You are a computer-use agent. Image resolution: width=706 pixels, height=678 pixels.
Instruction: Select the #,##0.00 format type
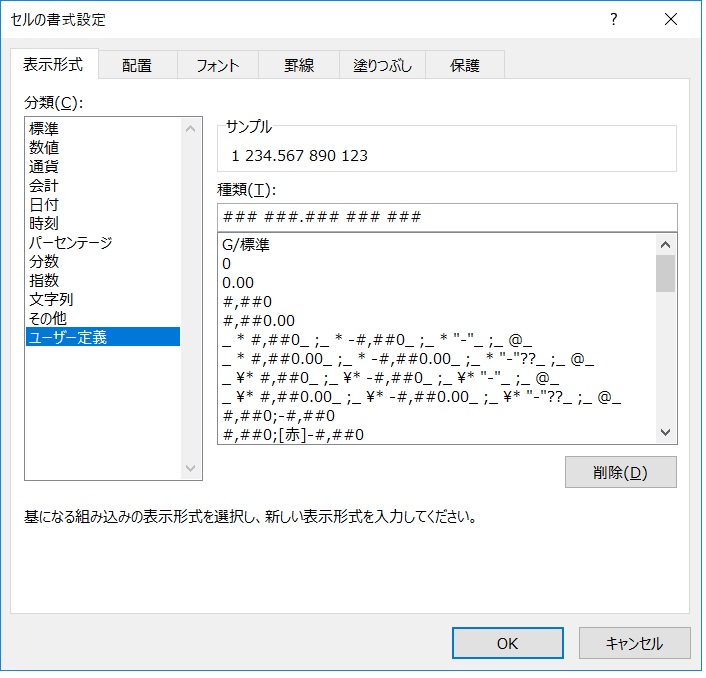click(439, 322)
